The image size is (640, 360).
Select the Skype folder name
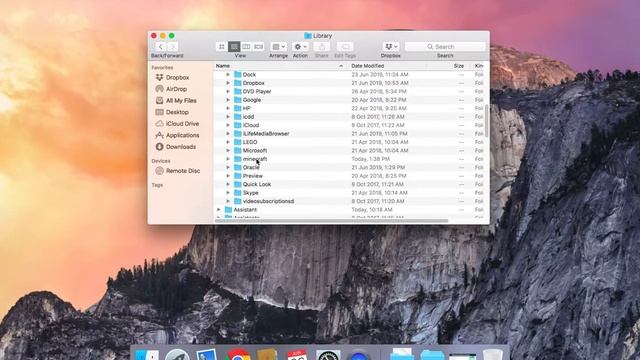pos(251,193)
